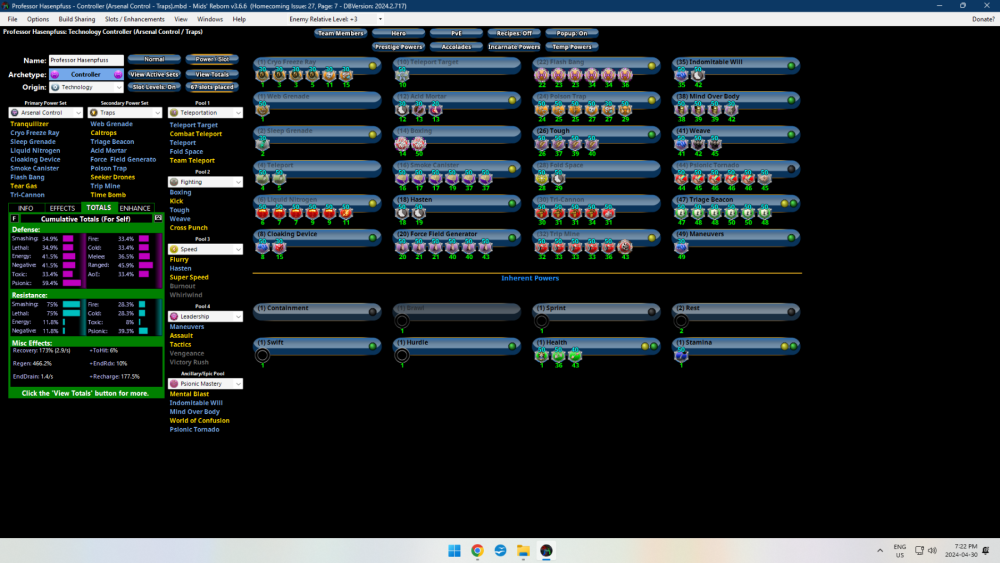The height and width of the screenshot is (563, 1000).
Task: Toggle the Maneuvers power active indicator
Action: click(x=791, y=238)
